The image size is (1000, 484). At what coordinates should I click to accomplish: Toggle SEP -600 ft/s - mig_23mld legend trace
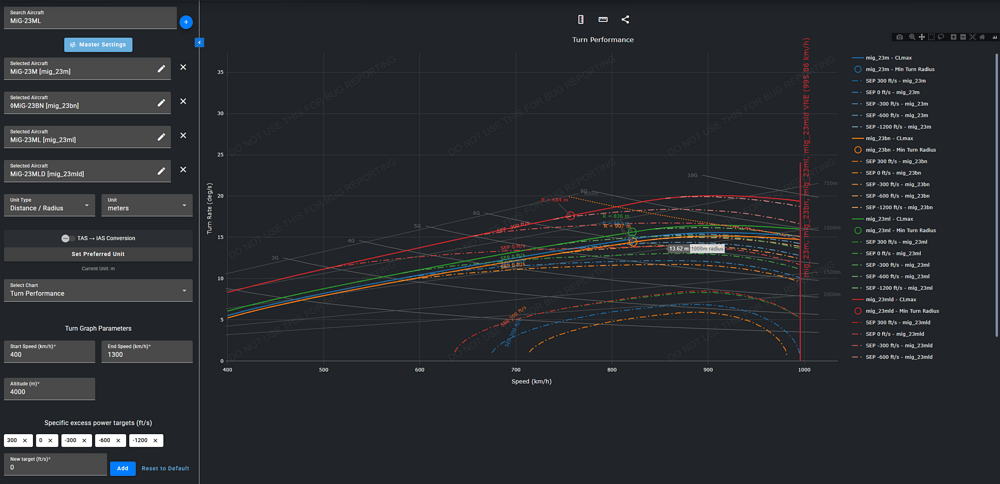pos(893,357)
